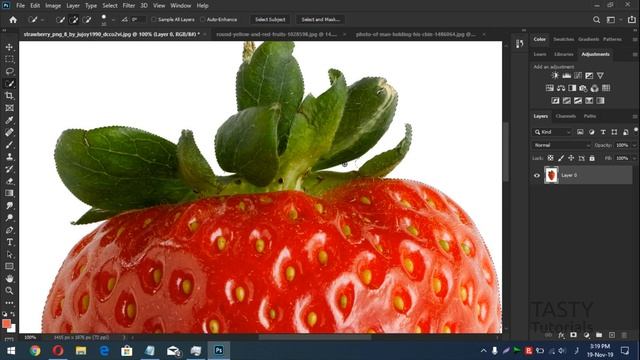640x360 pixels.
Task: Open the Paths tab
Action: point(590,116)
